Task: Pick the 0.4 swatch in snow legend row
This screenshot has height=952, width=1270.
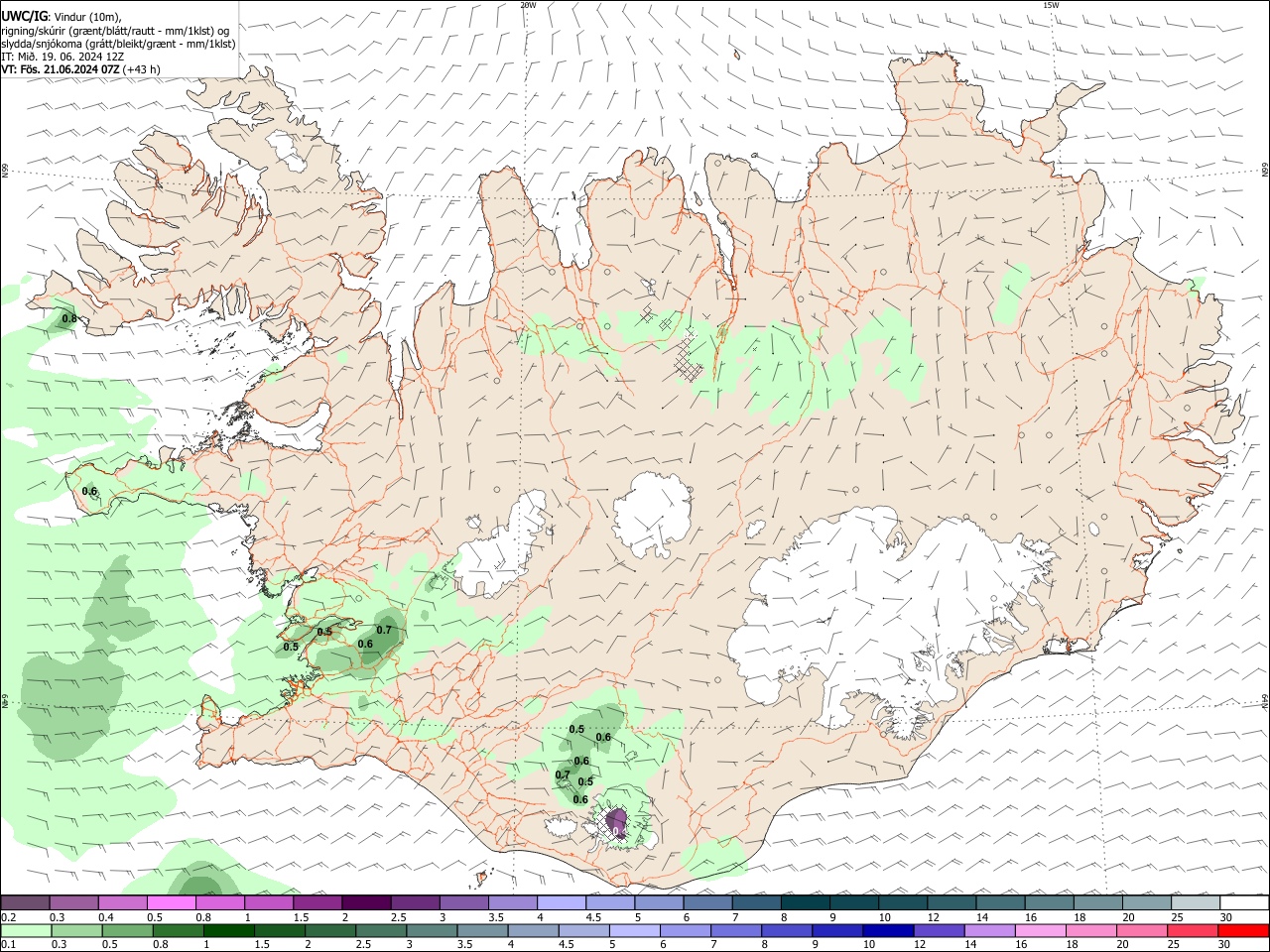Action: click(x=122, y=902)
